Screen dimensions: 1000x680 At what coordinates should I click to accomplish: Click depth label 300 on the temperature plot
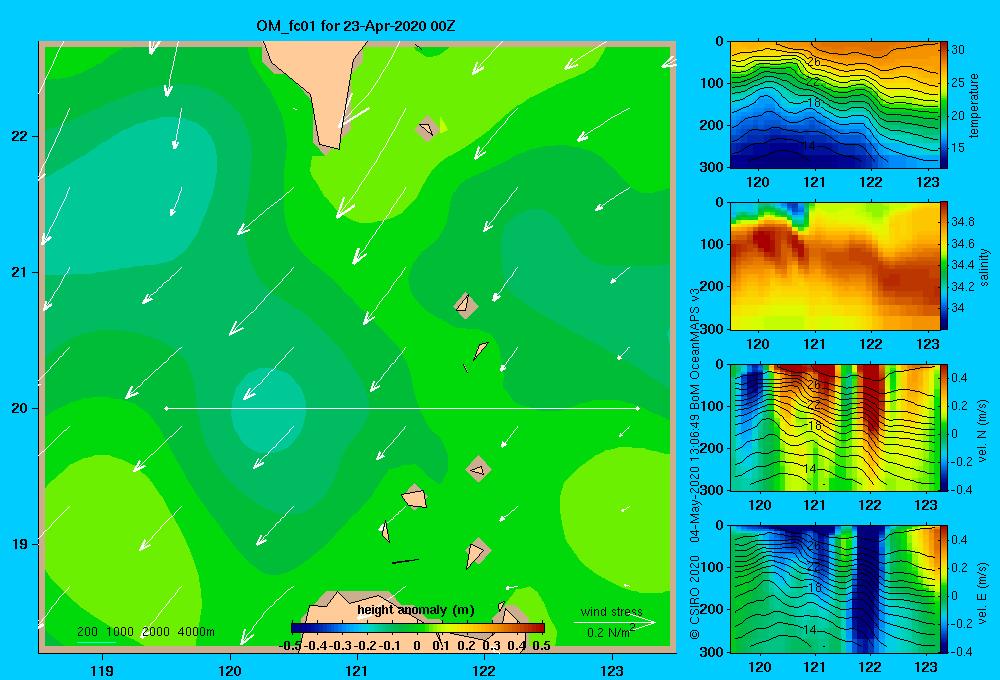[712, 166]
